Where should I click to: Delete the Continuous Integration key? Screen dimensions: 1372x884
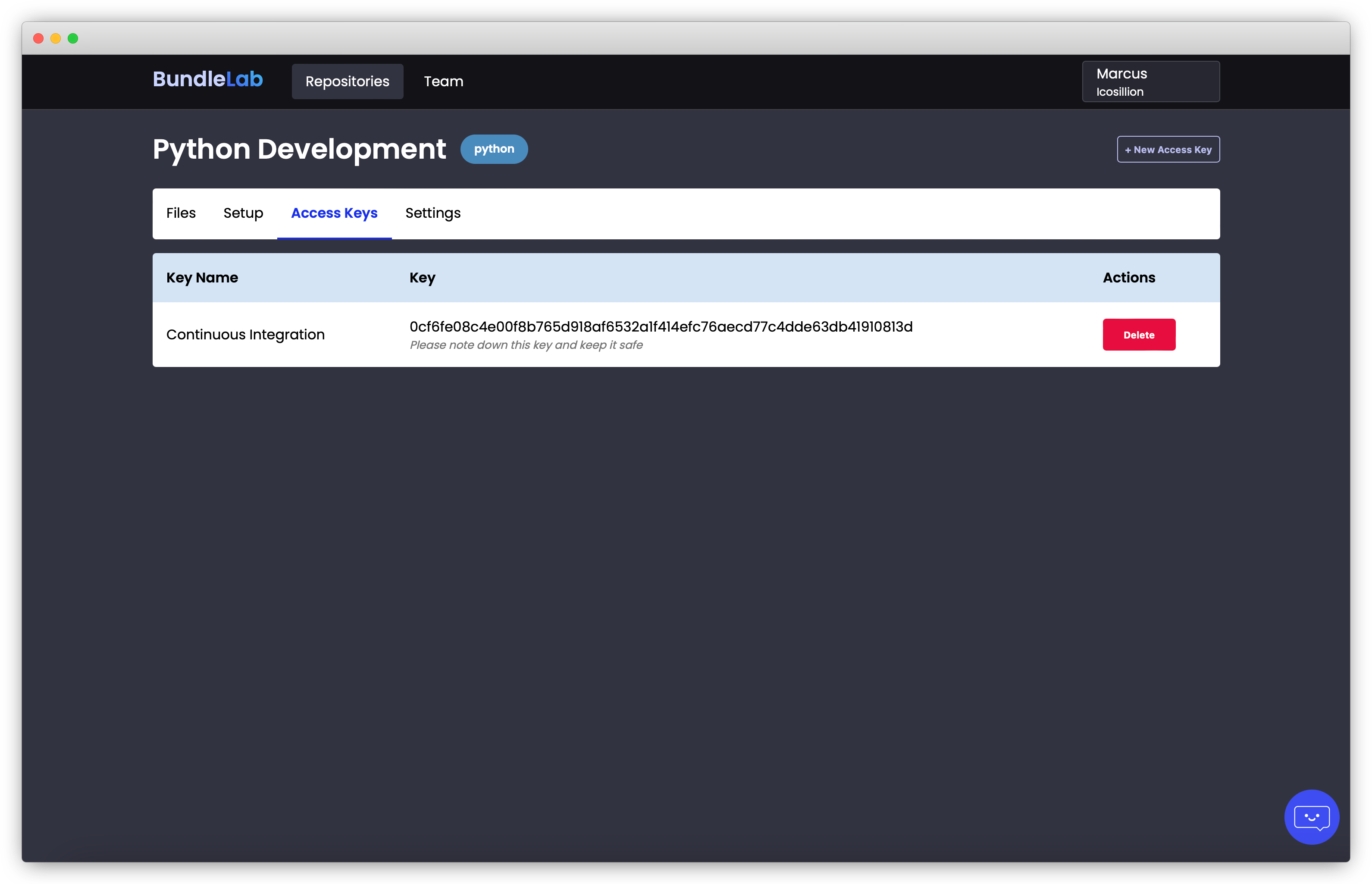click(1138, 335)
